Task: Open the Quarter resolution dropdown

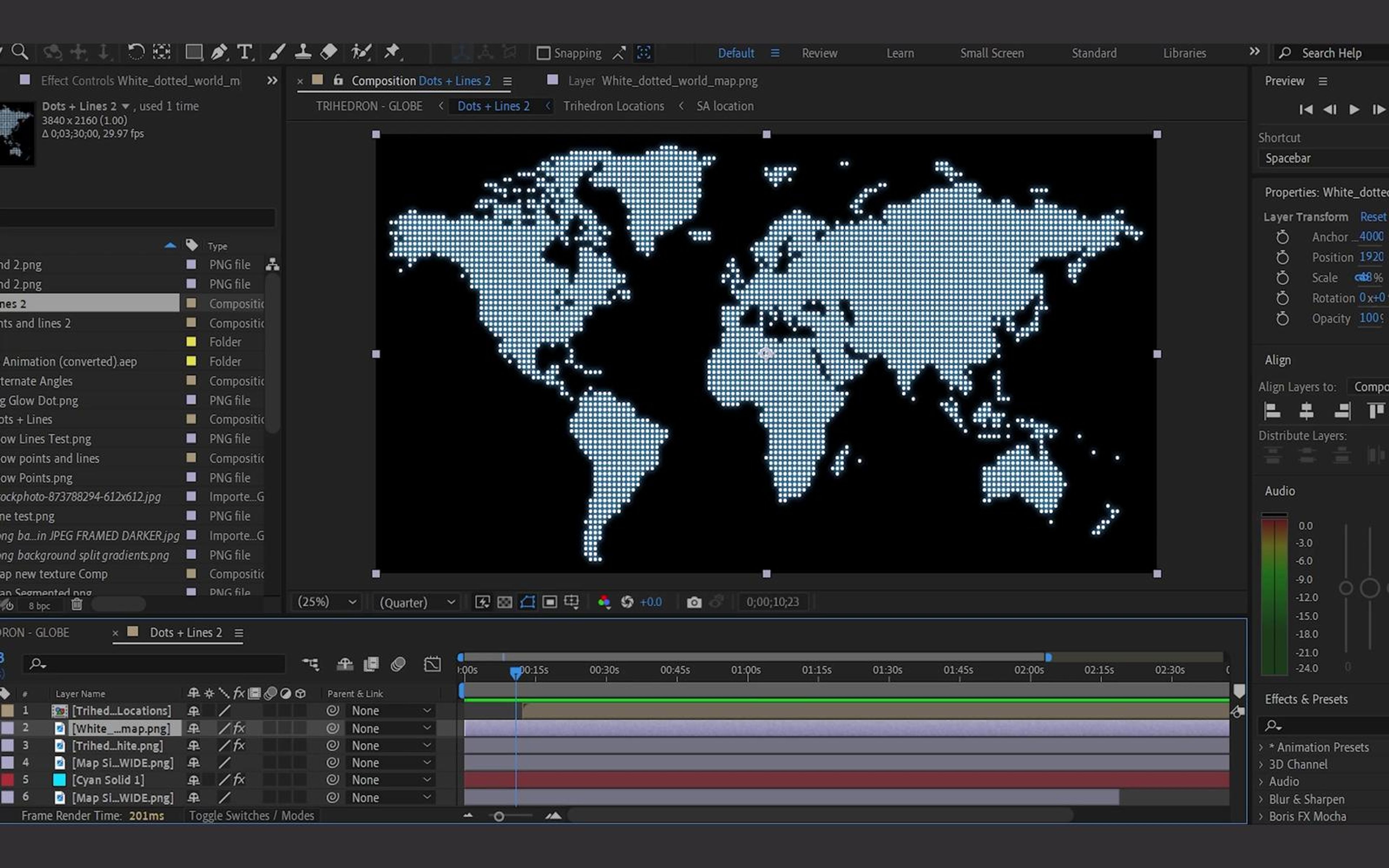Action: point(417,601)
